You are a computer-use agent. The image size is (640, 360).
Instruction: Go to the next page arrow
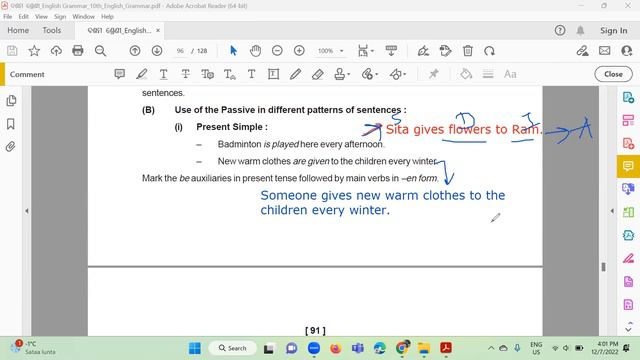pos(157,51)
